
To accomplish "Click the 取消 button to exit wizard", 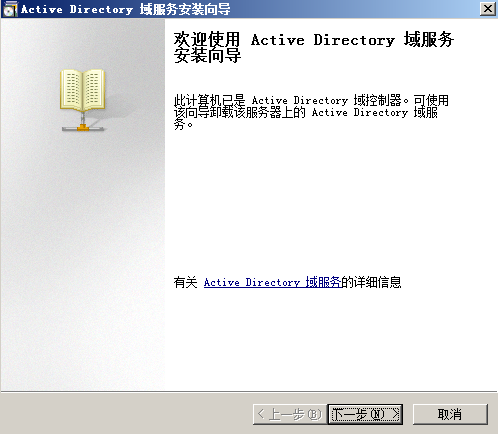I will click(450, 414).
